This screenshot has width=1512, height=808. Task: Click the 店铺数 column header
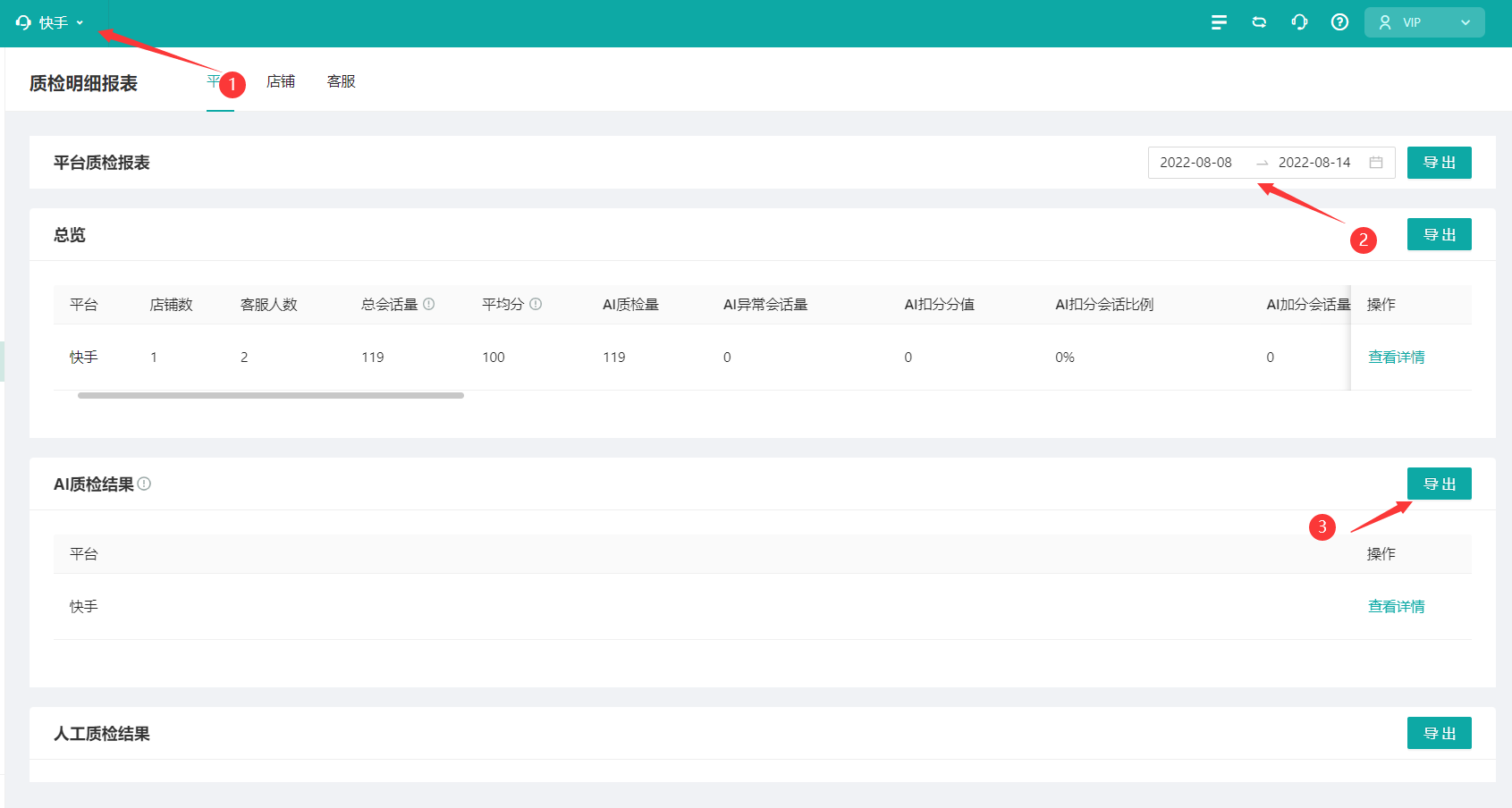tap(172, 305)
